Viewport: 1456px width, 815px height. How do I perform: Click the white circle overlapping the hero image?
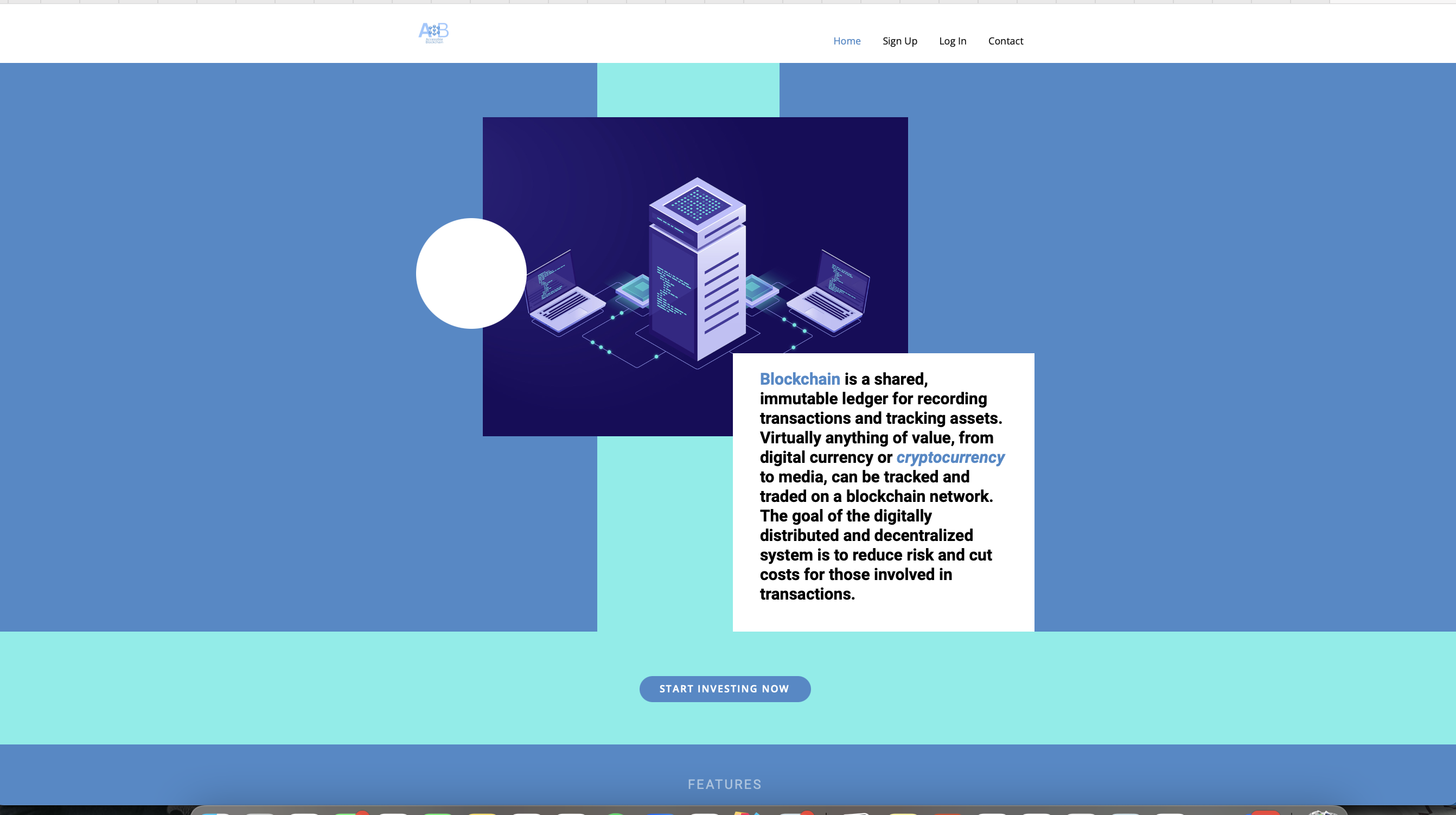coord(470,273)
